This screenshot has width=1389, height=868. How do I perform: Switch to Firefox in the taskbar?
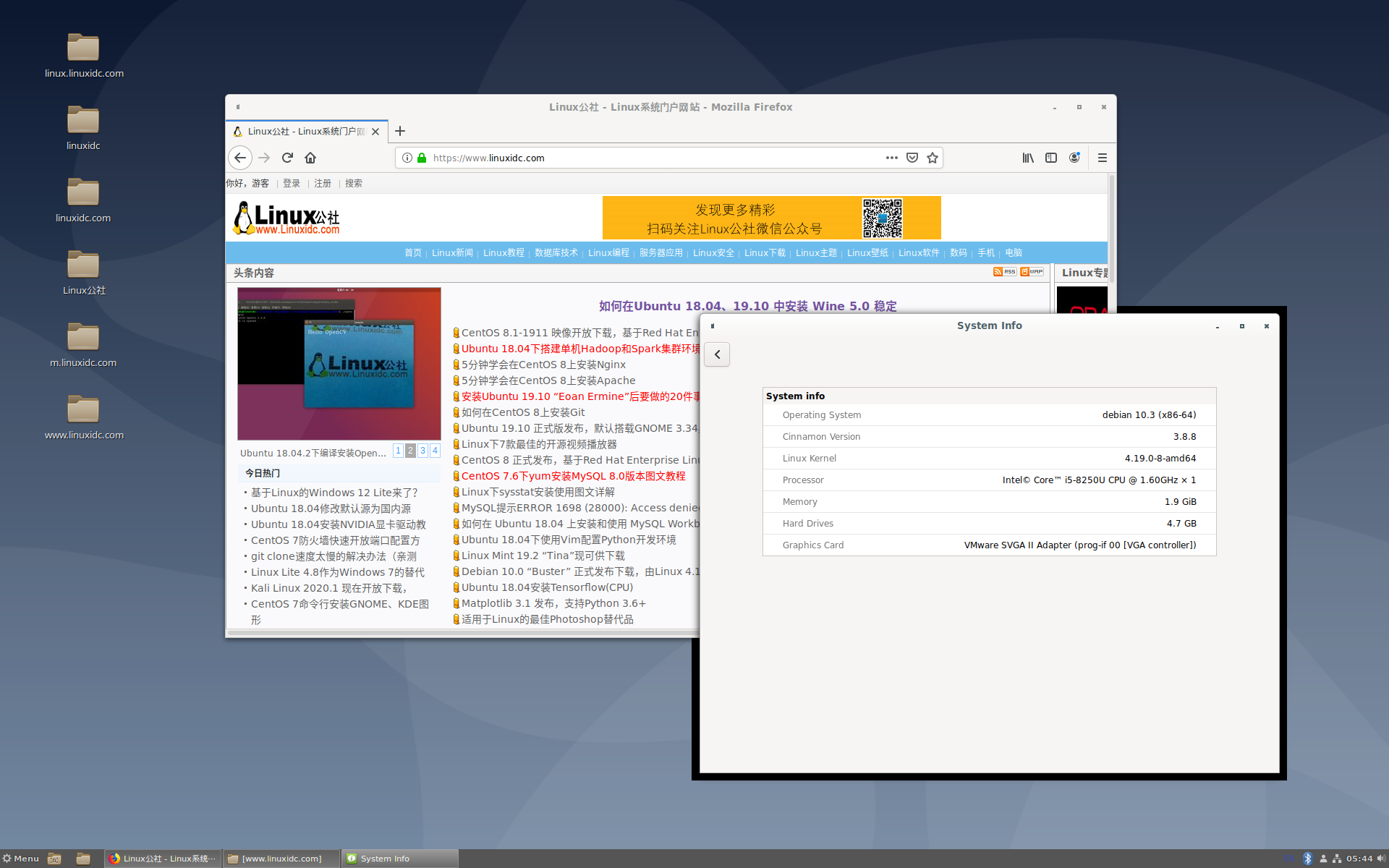click(163, 859)
